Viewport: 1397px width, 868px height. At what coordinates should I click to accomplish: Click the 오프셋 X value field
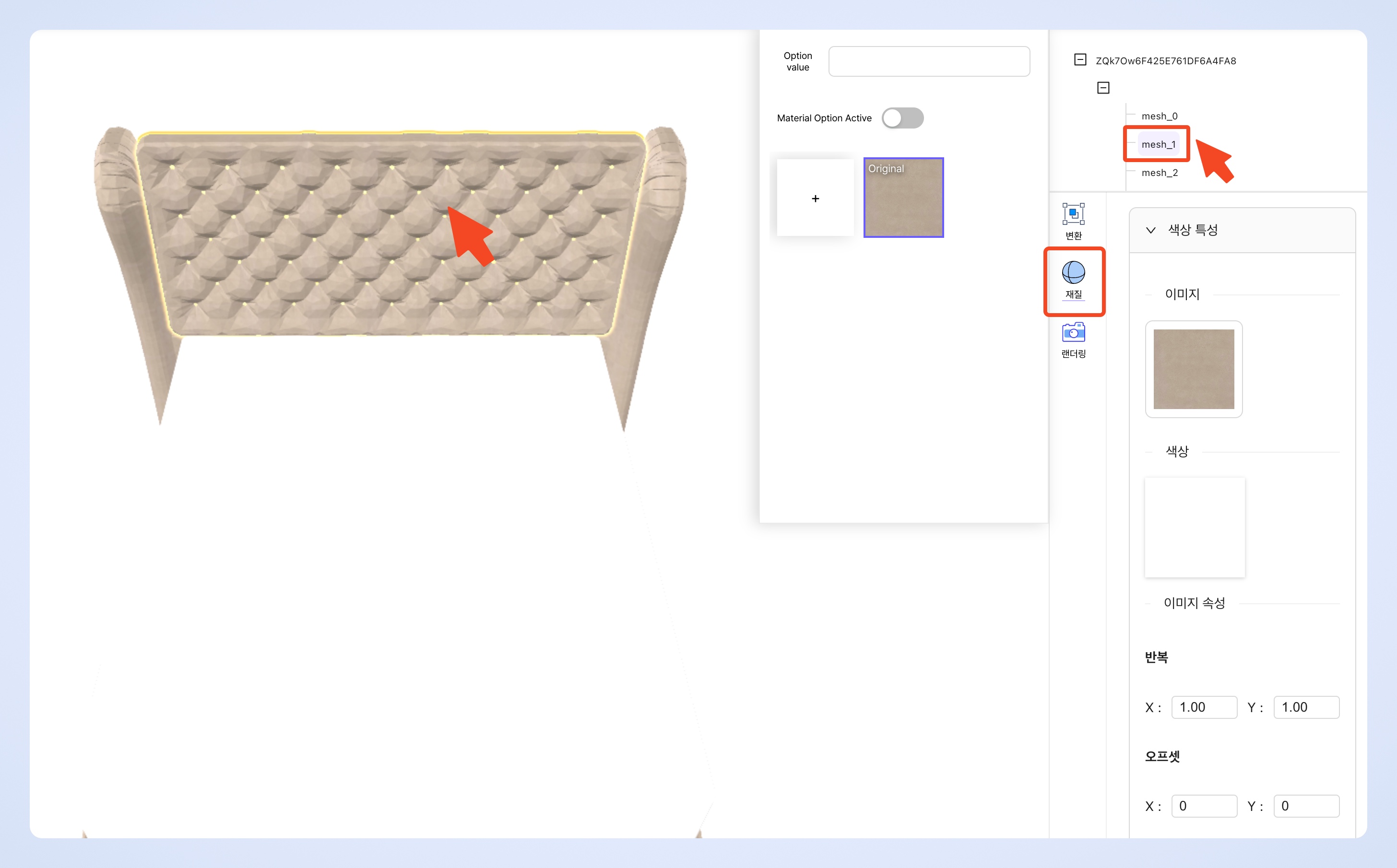click(1204, 806)
